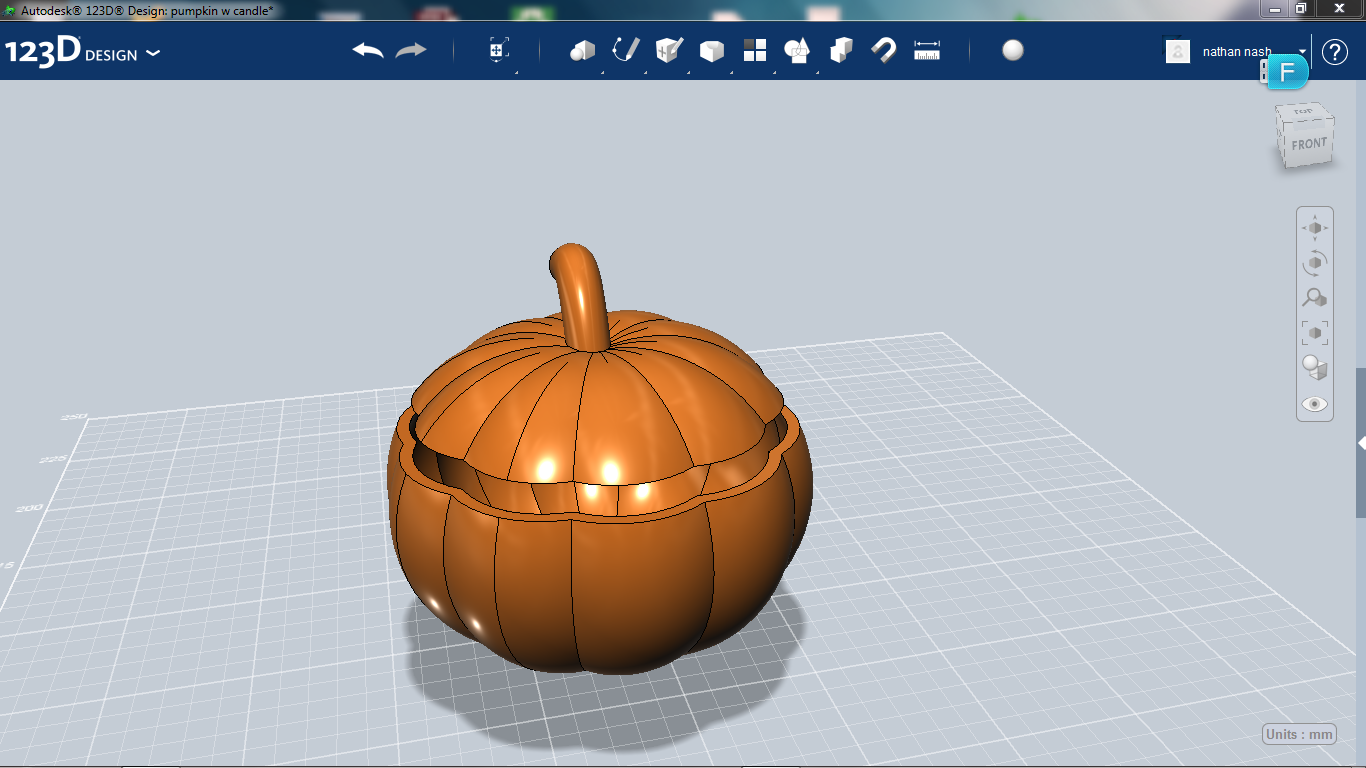Open the Construct tool
The height and width of the screenshot is (768, 1366).
pyautogui.click(x=668, y=50)
